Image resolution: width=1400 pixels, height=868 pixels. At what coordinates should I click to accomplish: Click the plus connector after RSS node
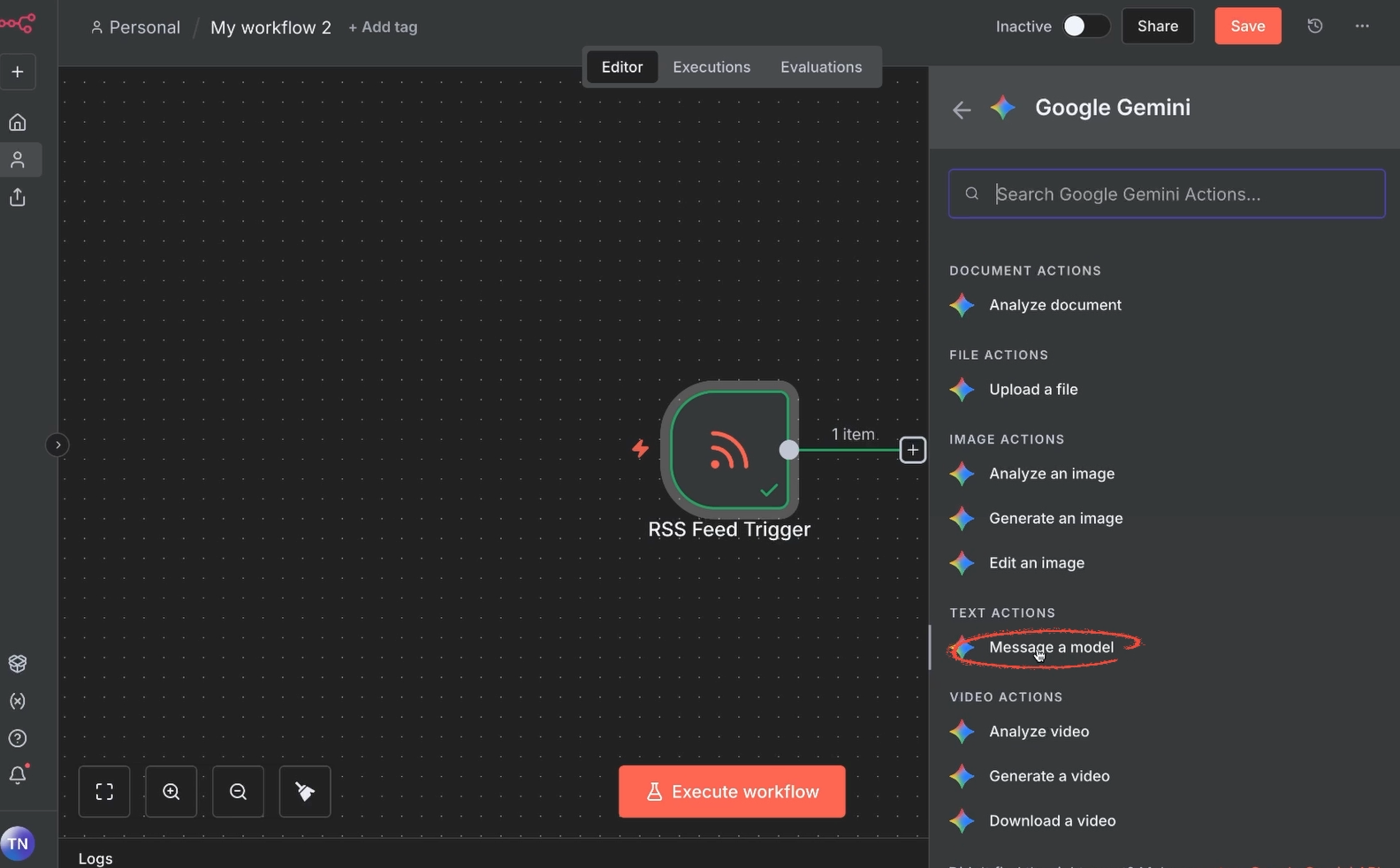[x=913, y=450]
